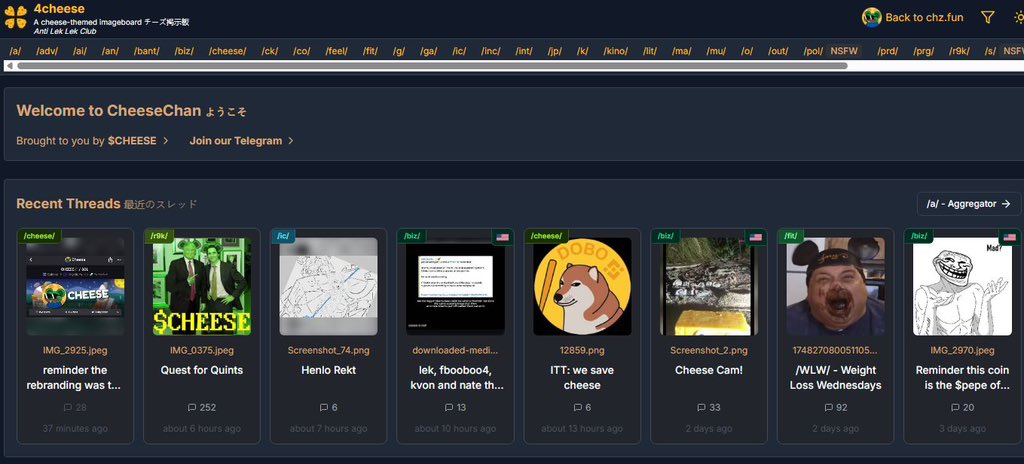Click comment icon showing 92 replies

[829, 407]
